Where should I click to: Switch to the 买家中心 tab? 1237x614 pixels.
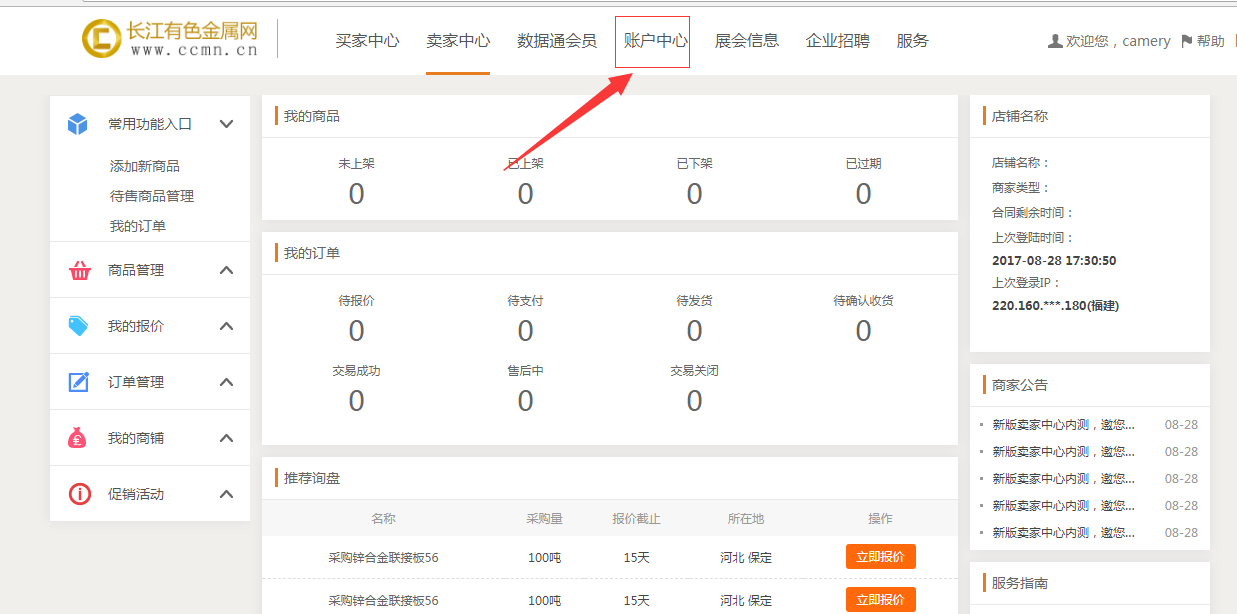point(367,41)
